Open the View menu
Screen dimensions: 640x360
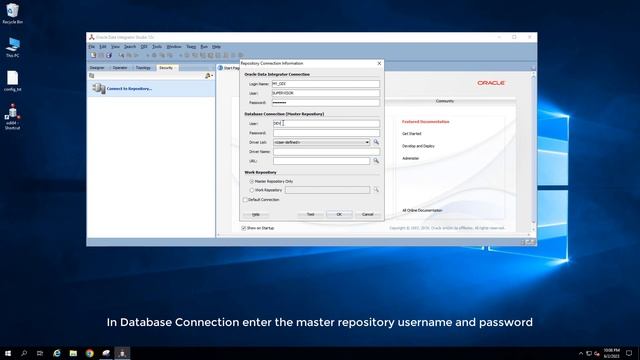click(116, 47)
